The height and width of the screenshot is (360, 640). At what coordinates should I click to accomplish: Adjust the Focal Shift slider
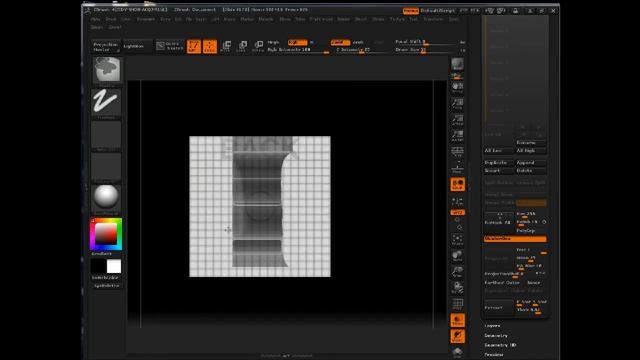coord(426,42)
